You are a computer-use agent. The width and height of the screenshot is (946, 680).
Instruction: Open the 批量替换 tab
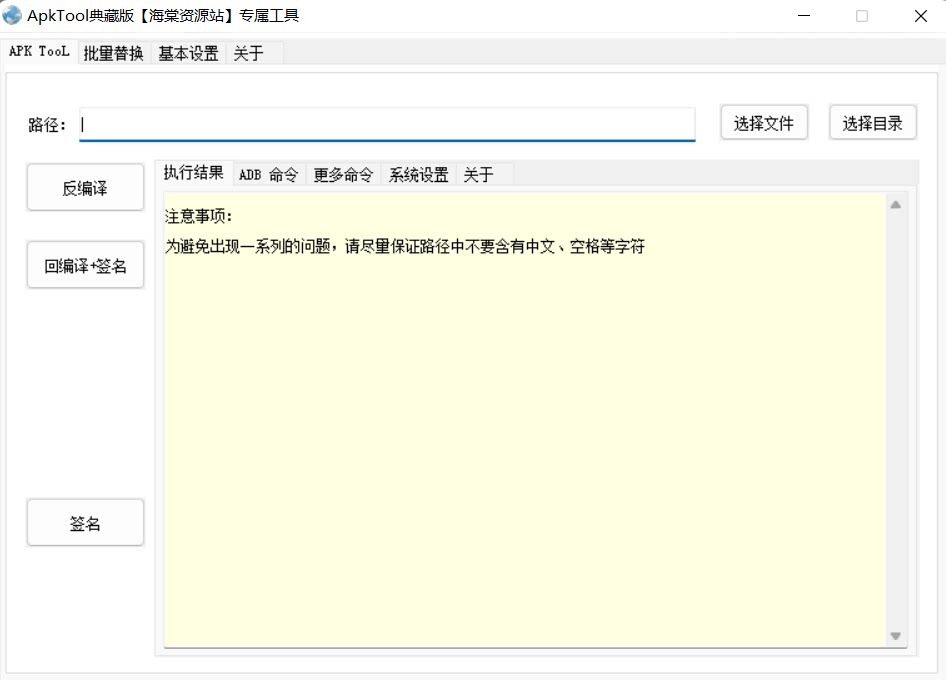point(113,53)
